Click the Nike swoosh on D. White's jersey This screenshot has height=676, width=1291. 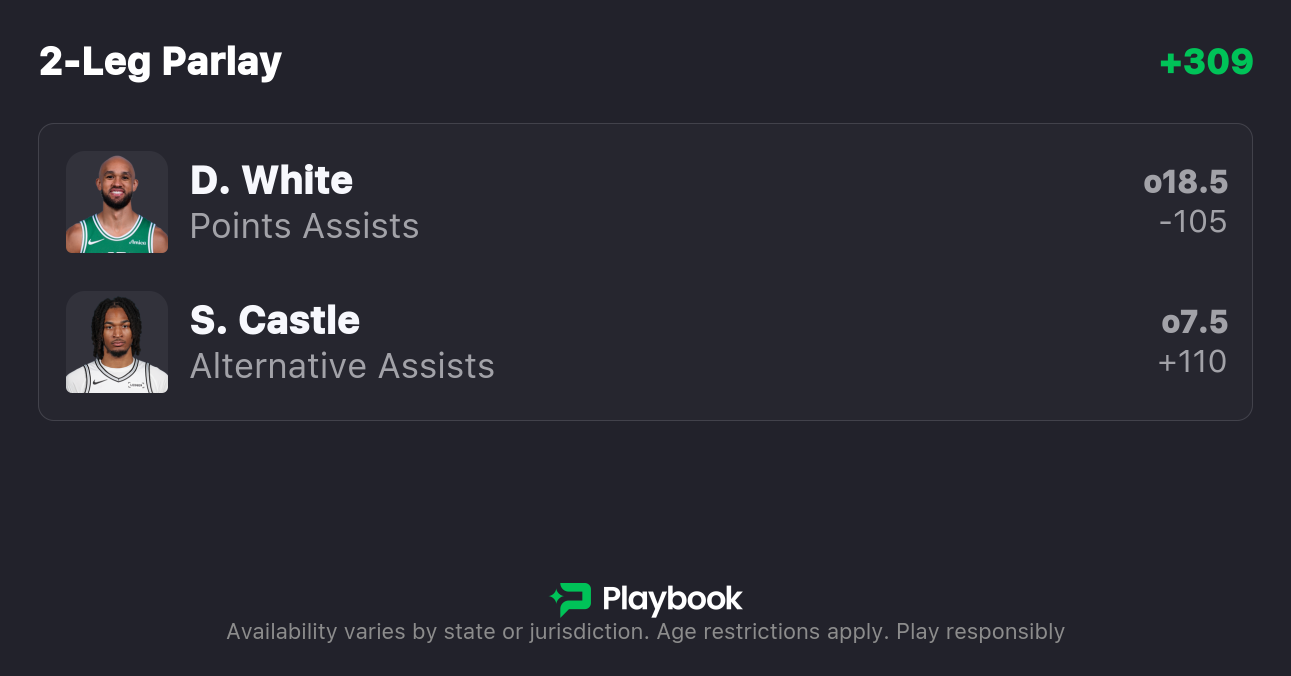93,241
